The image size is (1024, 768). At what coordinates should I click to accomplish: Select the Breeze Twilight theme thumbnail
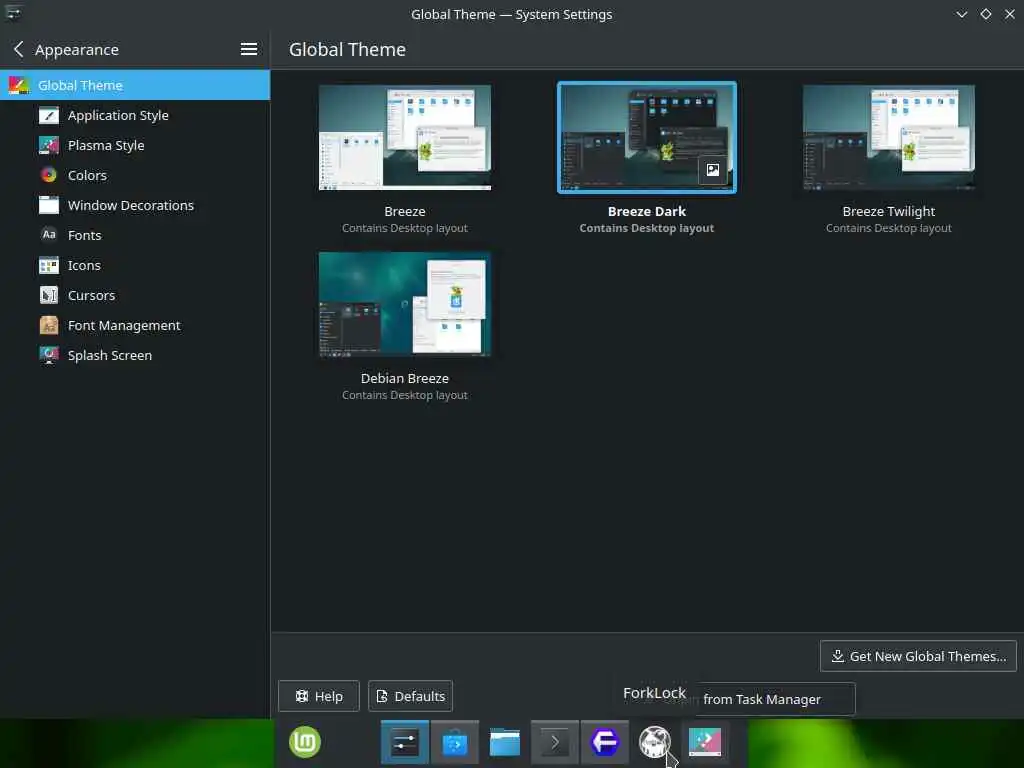(889, 138)
